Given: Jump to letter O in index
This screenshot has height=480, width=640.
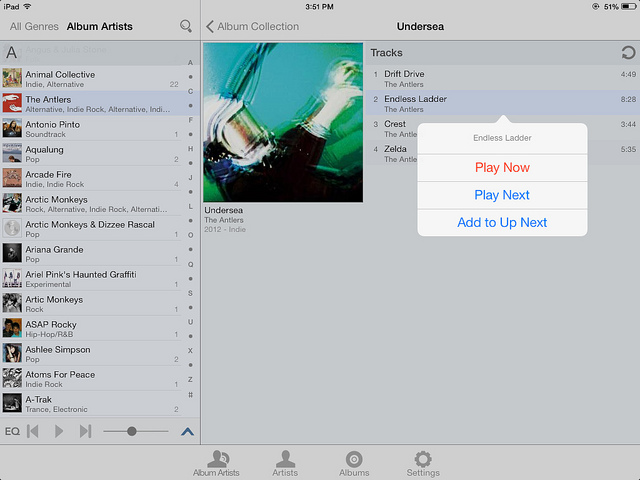Looking at the screenshot, I should coord(190,235).
